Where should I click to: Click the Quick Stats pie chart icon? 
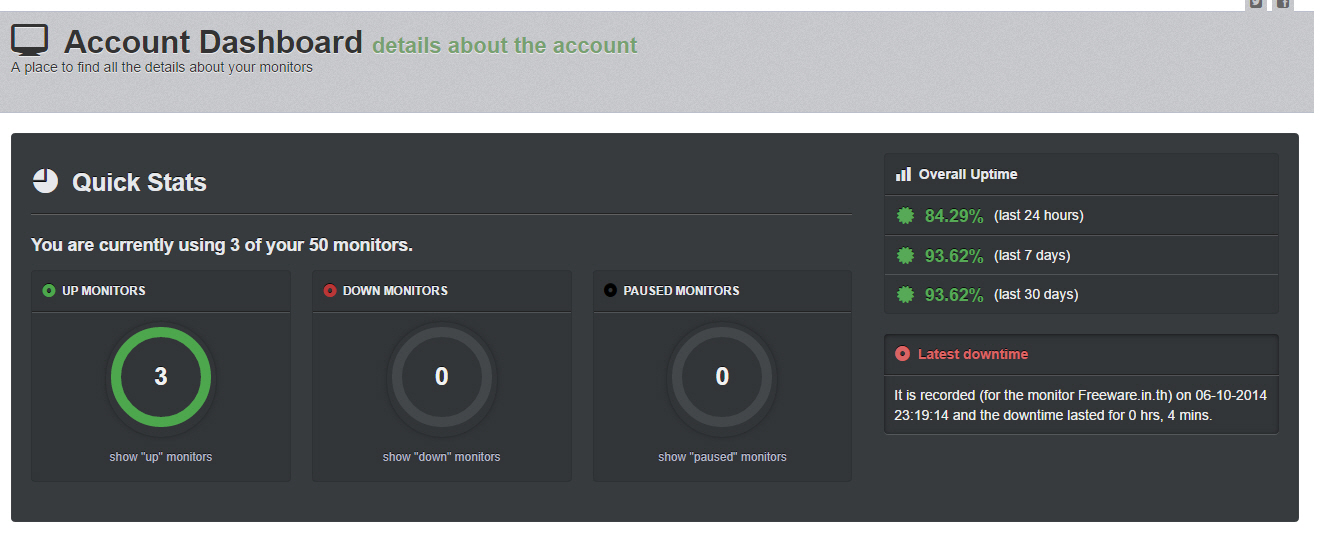coord(46,181)
